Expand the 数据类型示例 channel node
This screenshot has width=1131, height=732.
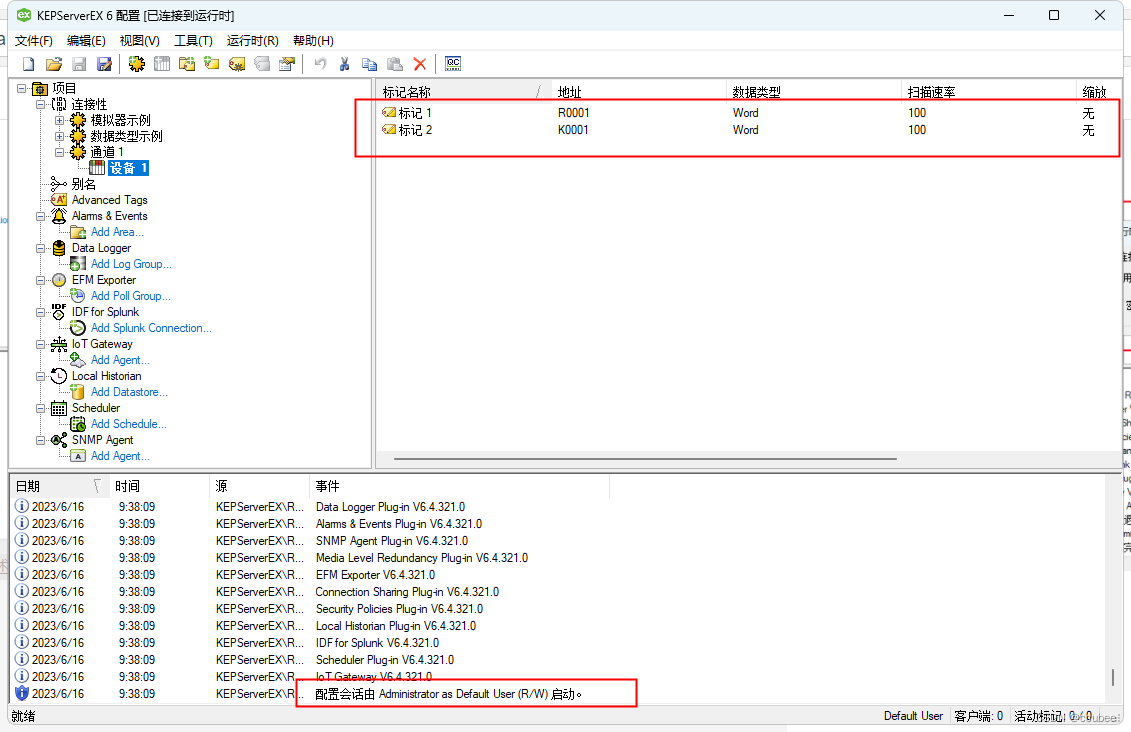tap(60, 136)
